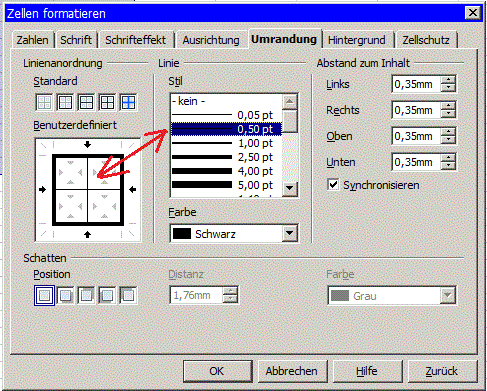Click the Distanz shadow field showing 1,76mm
Viewport: 487px width, 391px height.
click(x=196, y=295)
